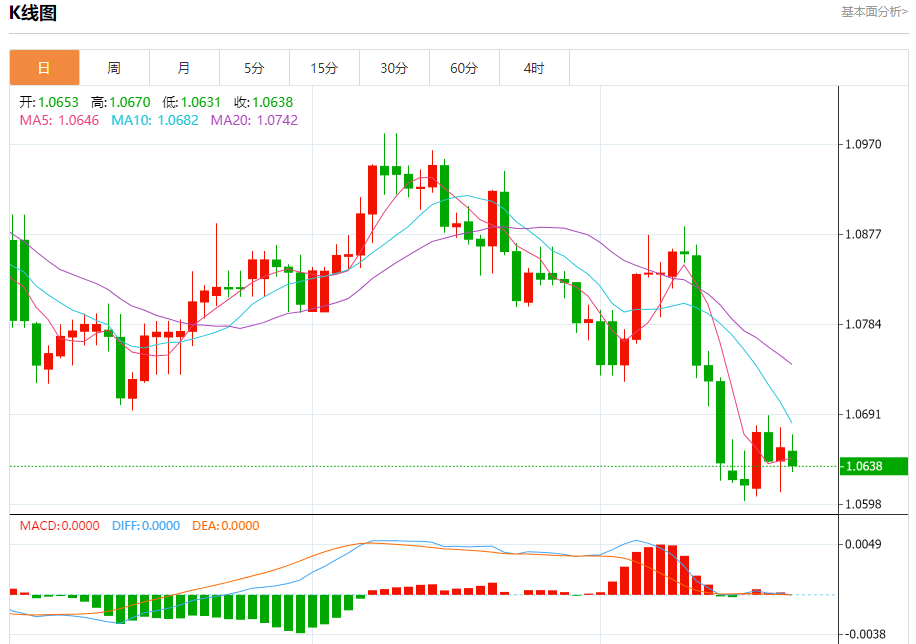Viewport: 916px width, 644px height.
Task: Click the MA10 indicator label
Action: pyautogui.click(x=155, y=120)
